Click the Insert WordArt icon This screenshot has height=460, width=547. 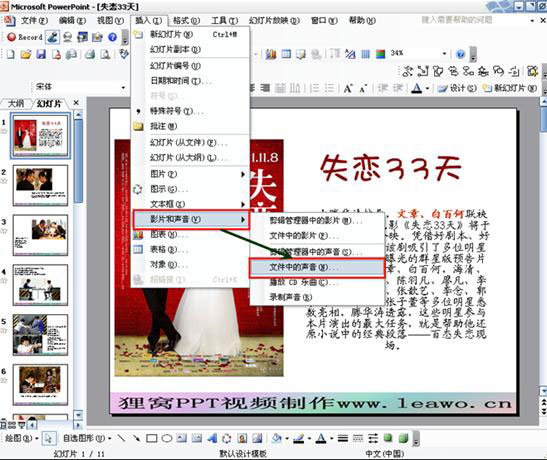click(x=211, y=438)
